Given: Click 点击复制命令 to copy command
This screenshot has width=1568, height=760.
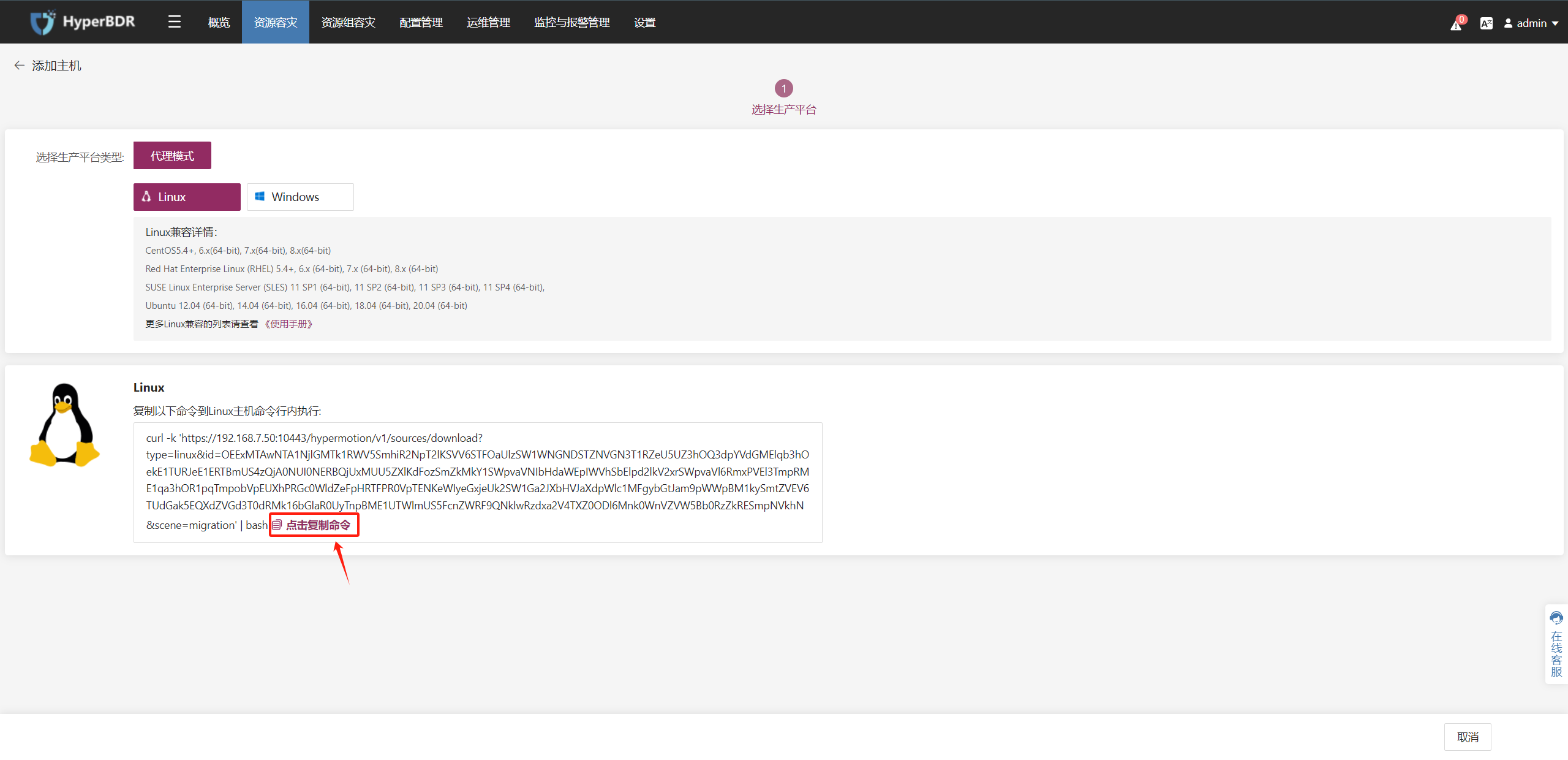Looking at the screenshot, I should [x=318, y=525].
